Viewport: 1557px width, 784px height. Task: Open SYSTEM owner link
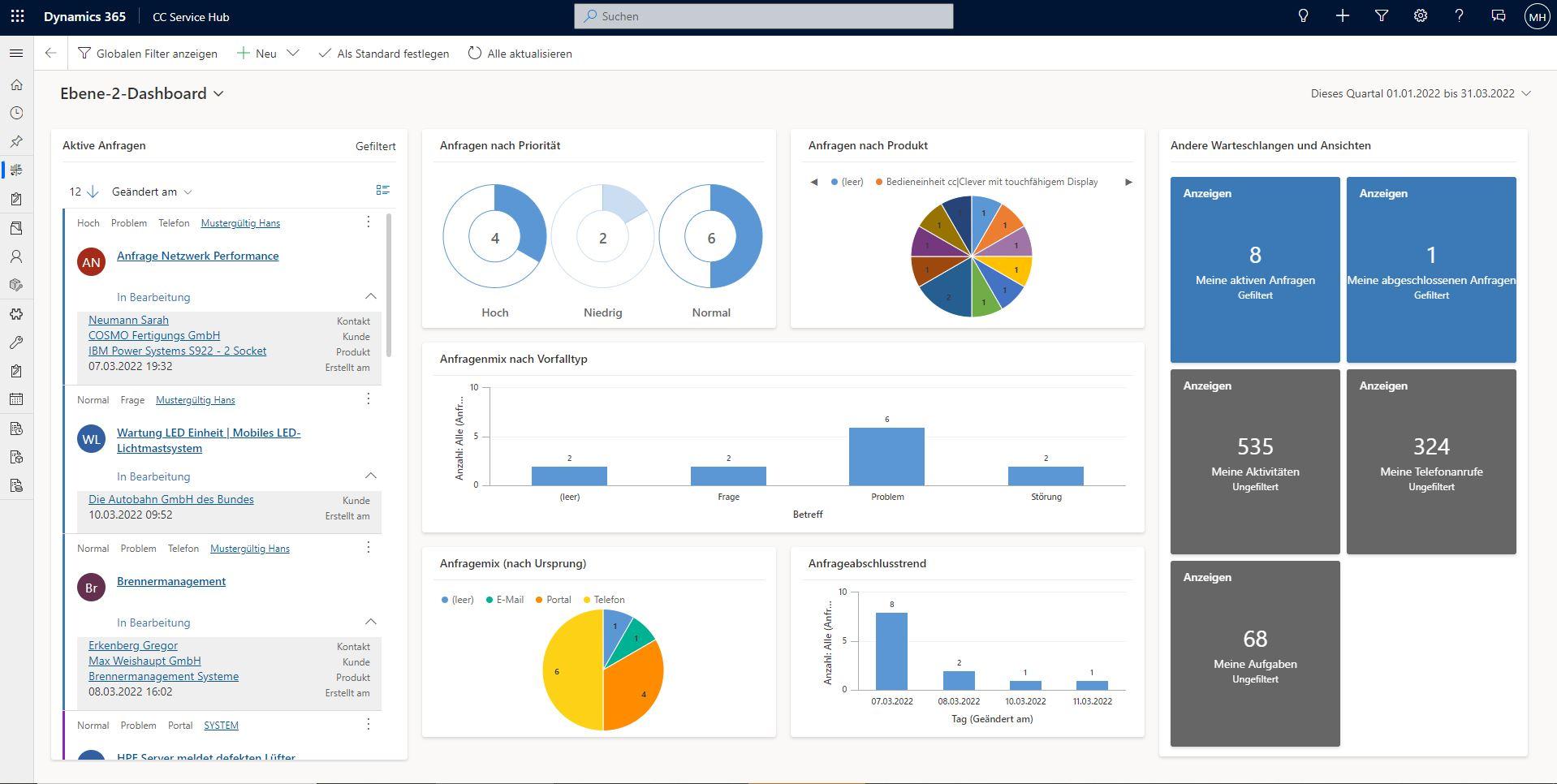tap(221, 726)
